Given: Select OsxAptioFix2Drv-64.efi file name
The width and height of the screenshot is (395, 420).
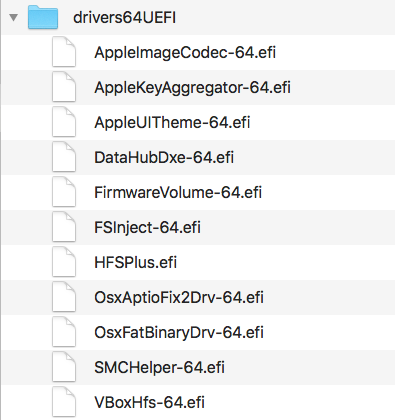Looking at the screenshot, I should click(179, 298).
